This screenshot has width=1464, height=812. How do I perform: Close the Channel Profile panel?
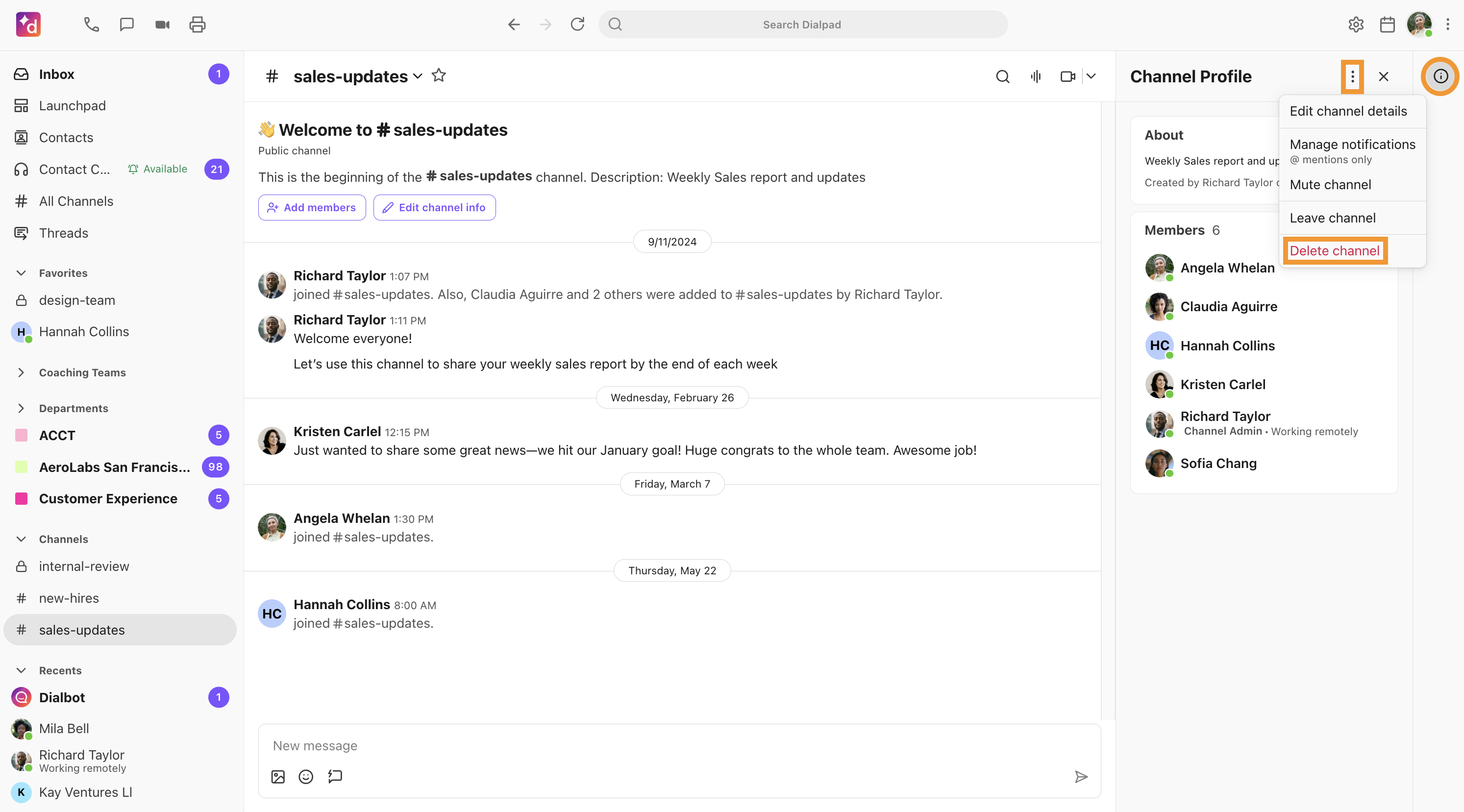pyautogui.click(x=1384, y=76)
